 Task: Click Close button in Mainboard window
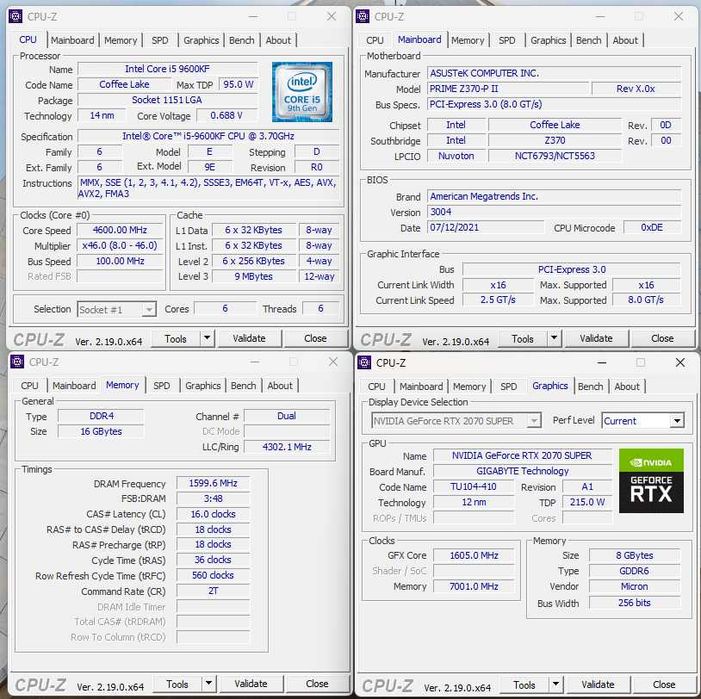(662, 338)
